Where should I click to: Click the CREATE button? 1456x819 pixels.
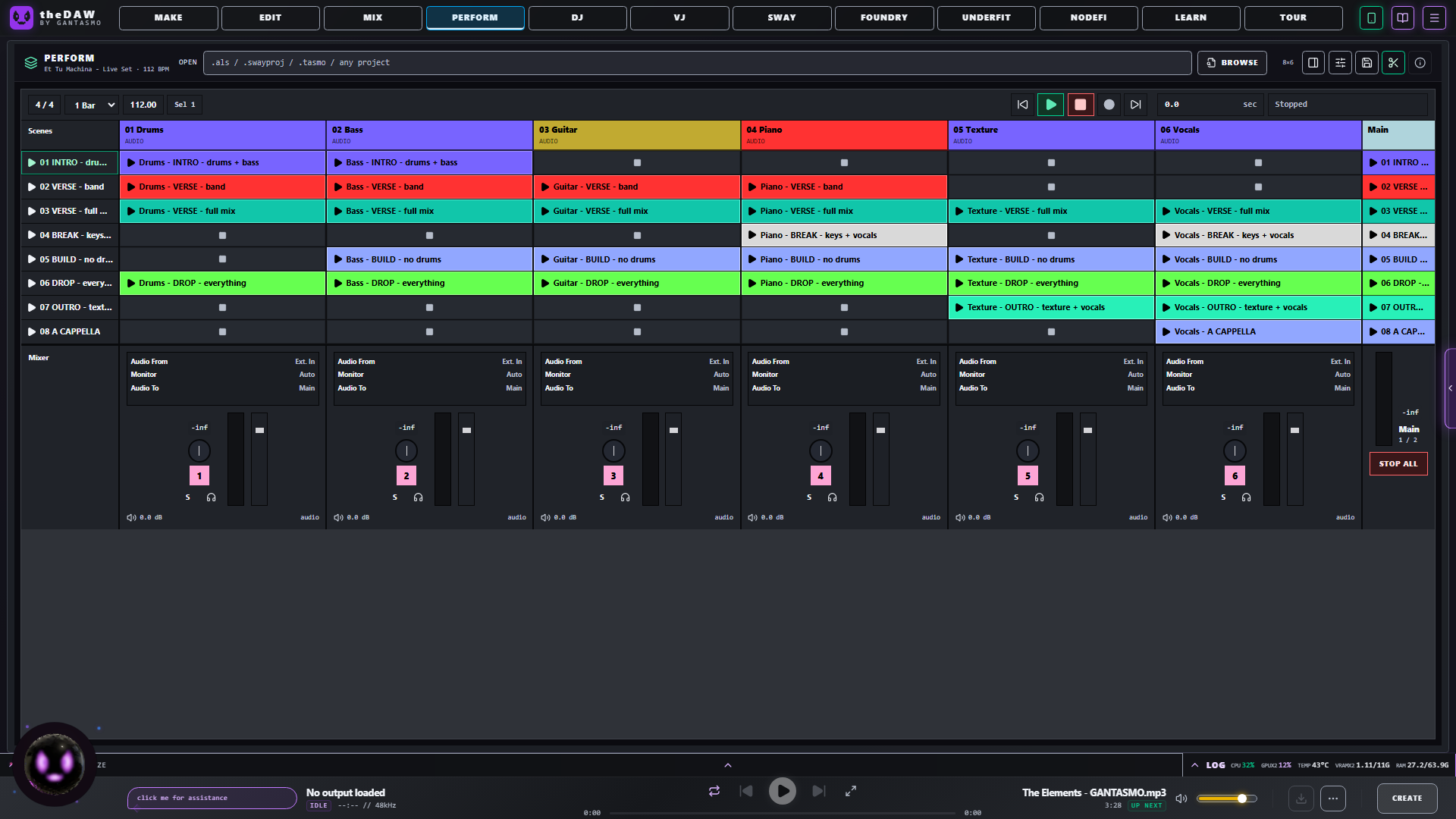point(1407,799)
